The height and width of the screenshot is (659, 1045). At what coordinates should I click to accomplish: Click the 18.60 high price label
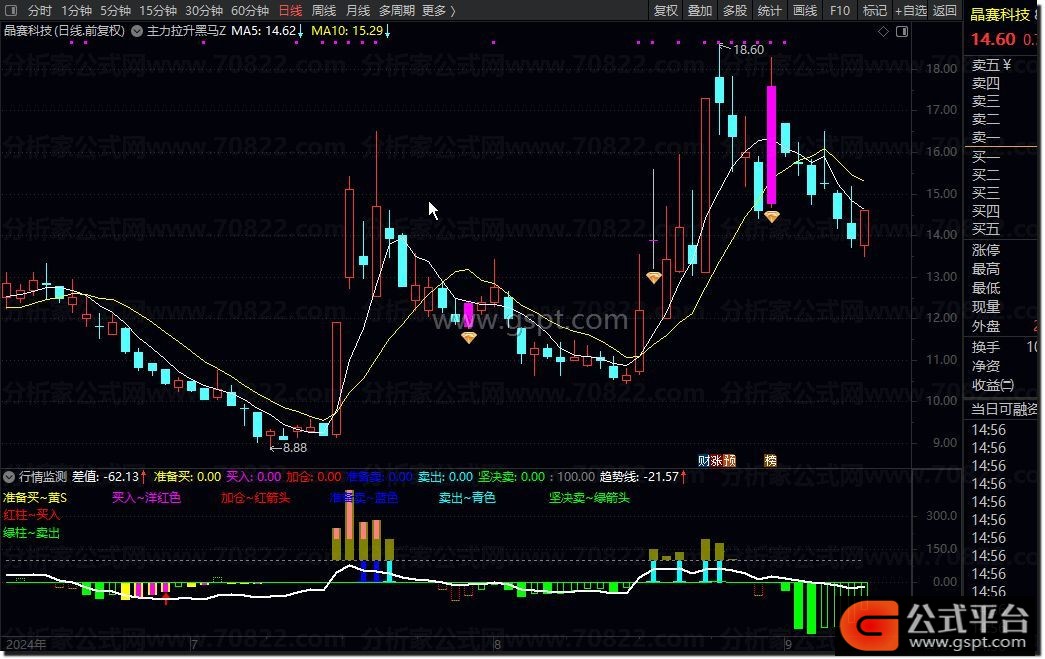pyautogui.click(x=748, y=50)
